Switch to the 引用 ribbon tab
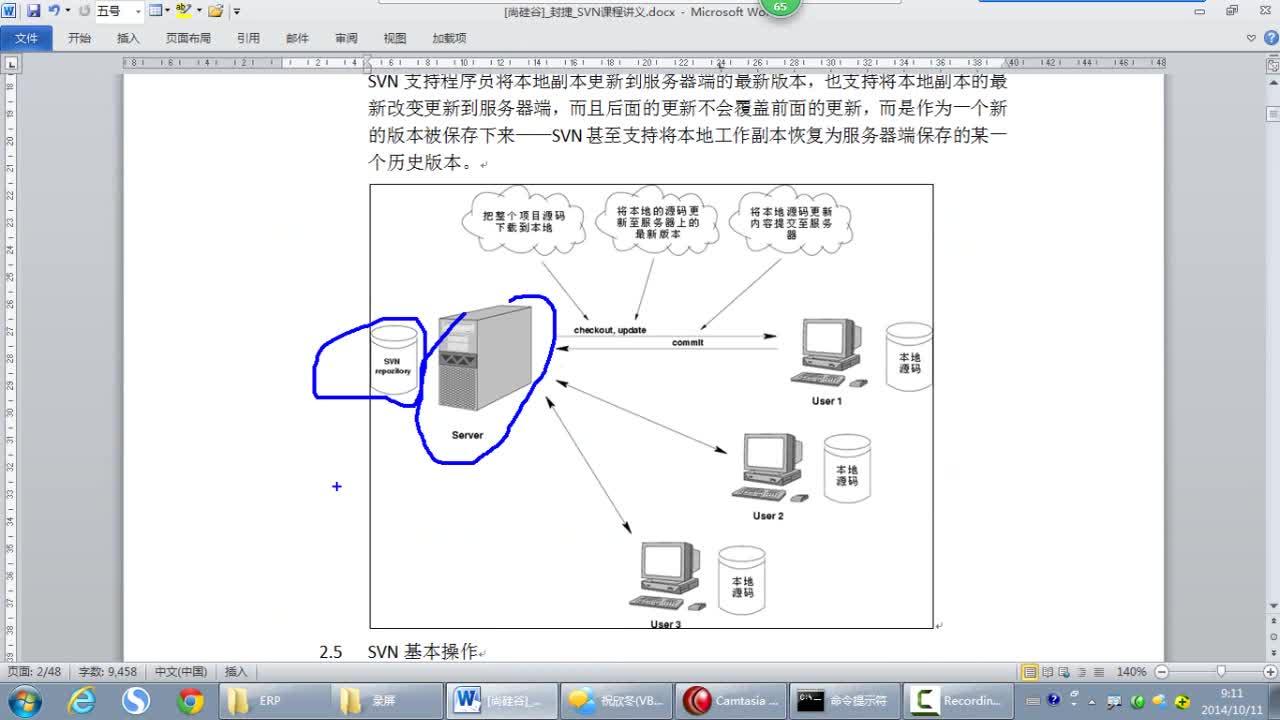1280x720 pixels. [248, 38]
